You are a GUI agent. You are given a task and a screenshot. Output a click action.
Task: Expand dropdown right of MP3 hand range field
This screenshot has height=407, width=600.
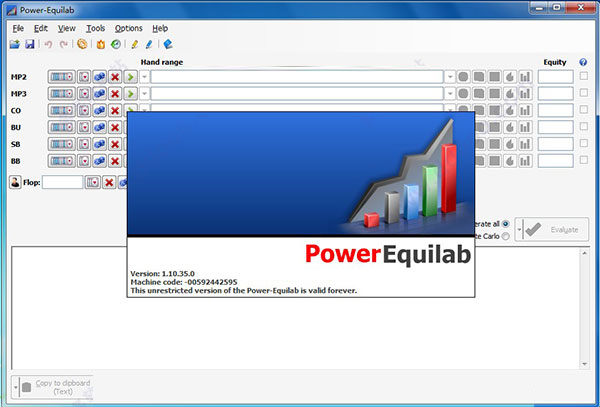click(x=450, y=94)
